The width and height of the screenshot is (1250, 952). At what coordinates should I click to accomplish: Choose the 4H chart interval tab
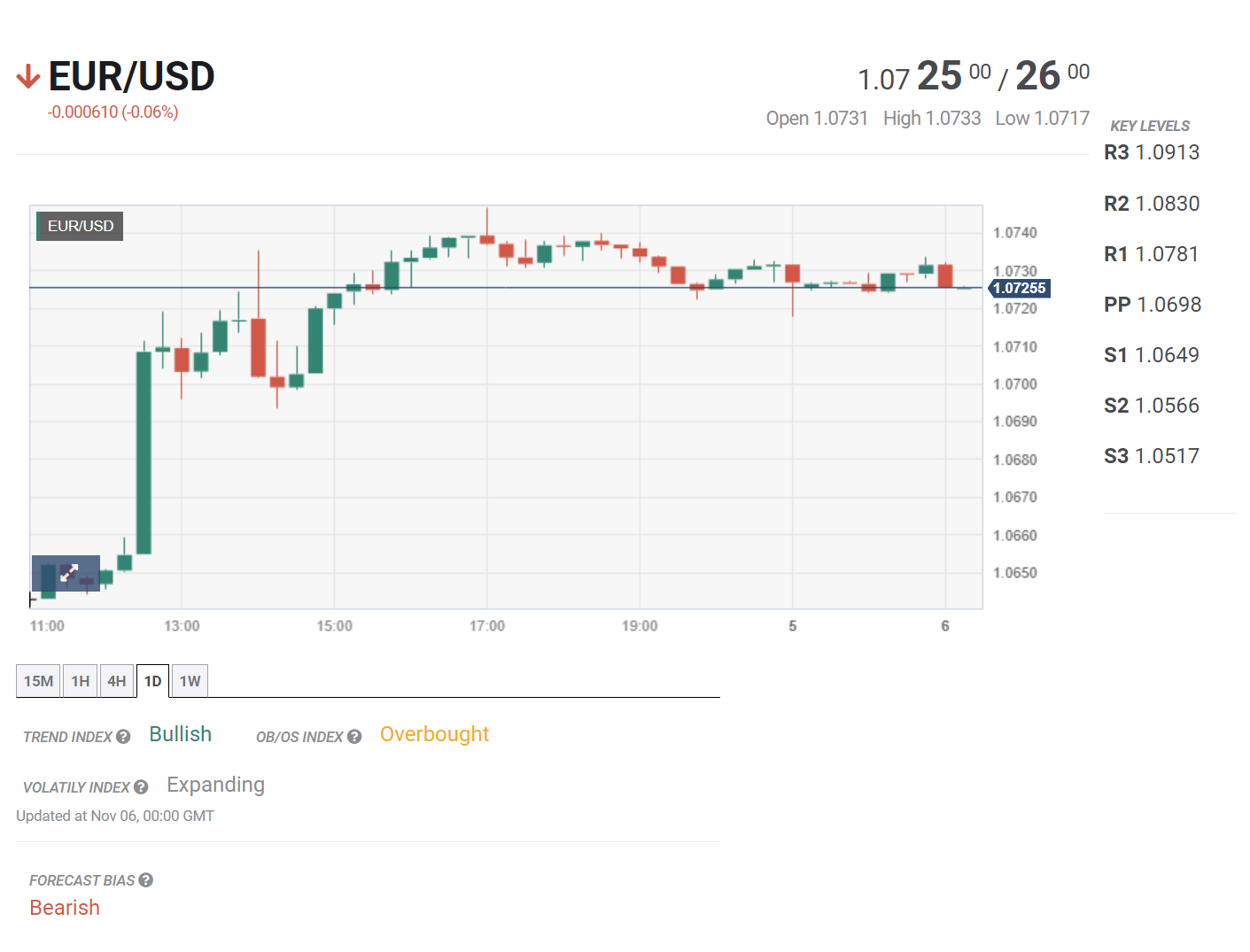click(117, 681)
